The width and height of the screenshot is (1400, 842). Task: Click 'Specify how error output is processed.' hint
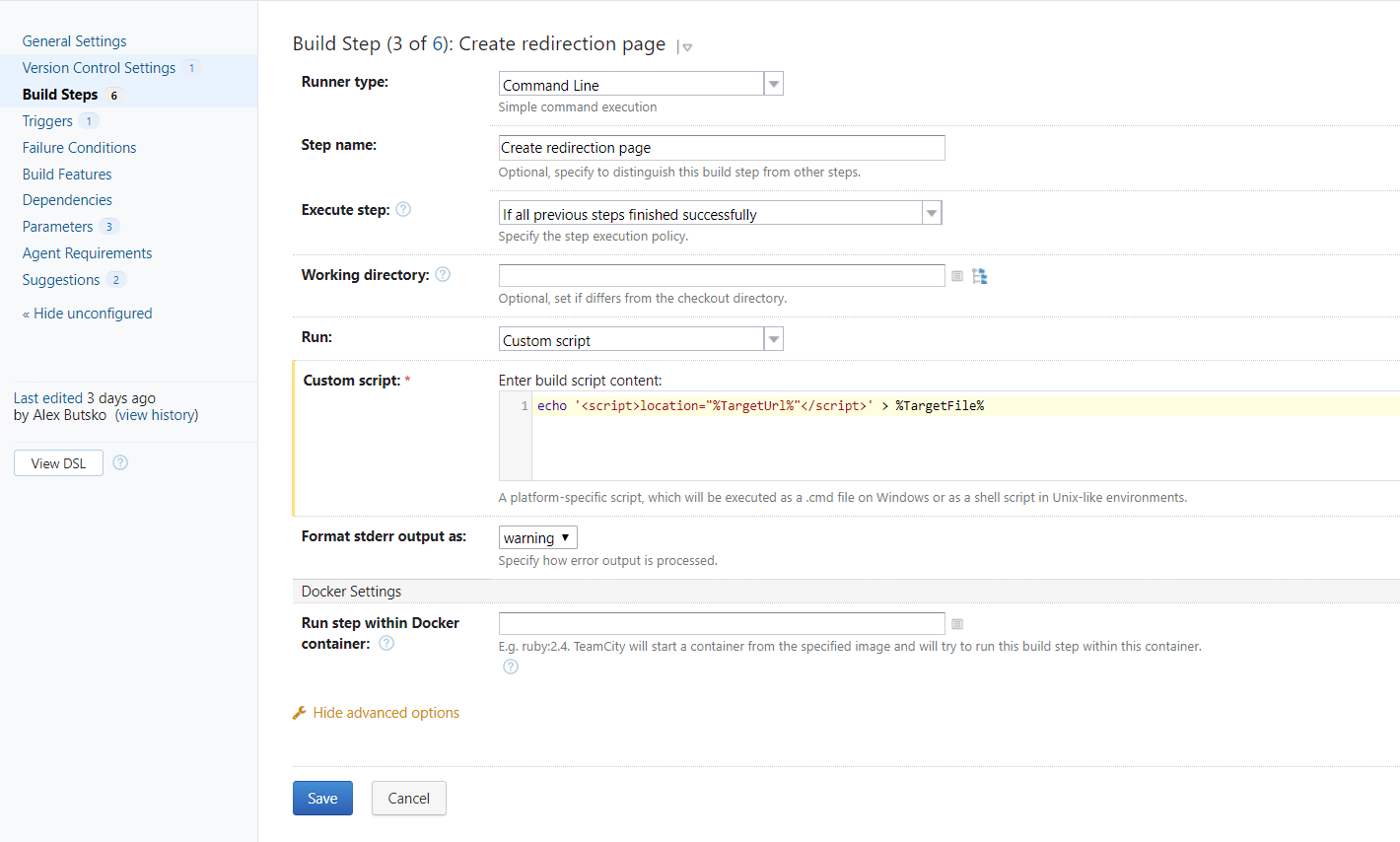tap(608, 561)
